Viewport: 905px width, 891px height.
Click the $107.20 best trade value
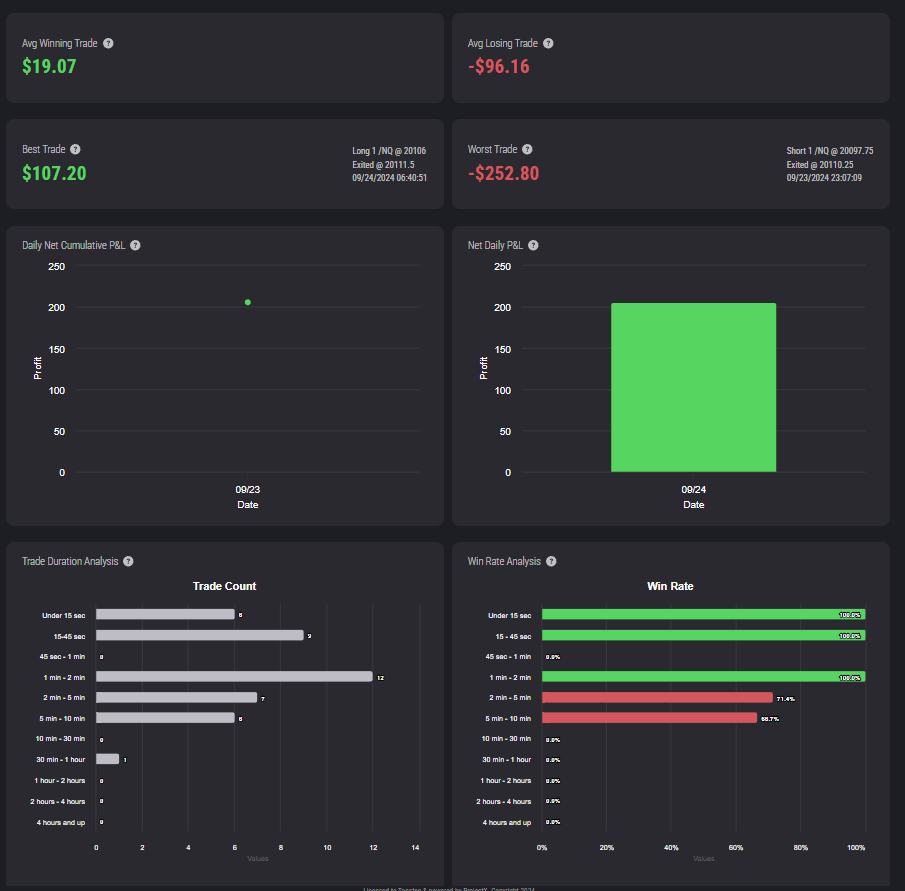(x=54, y=173)
